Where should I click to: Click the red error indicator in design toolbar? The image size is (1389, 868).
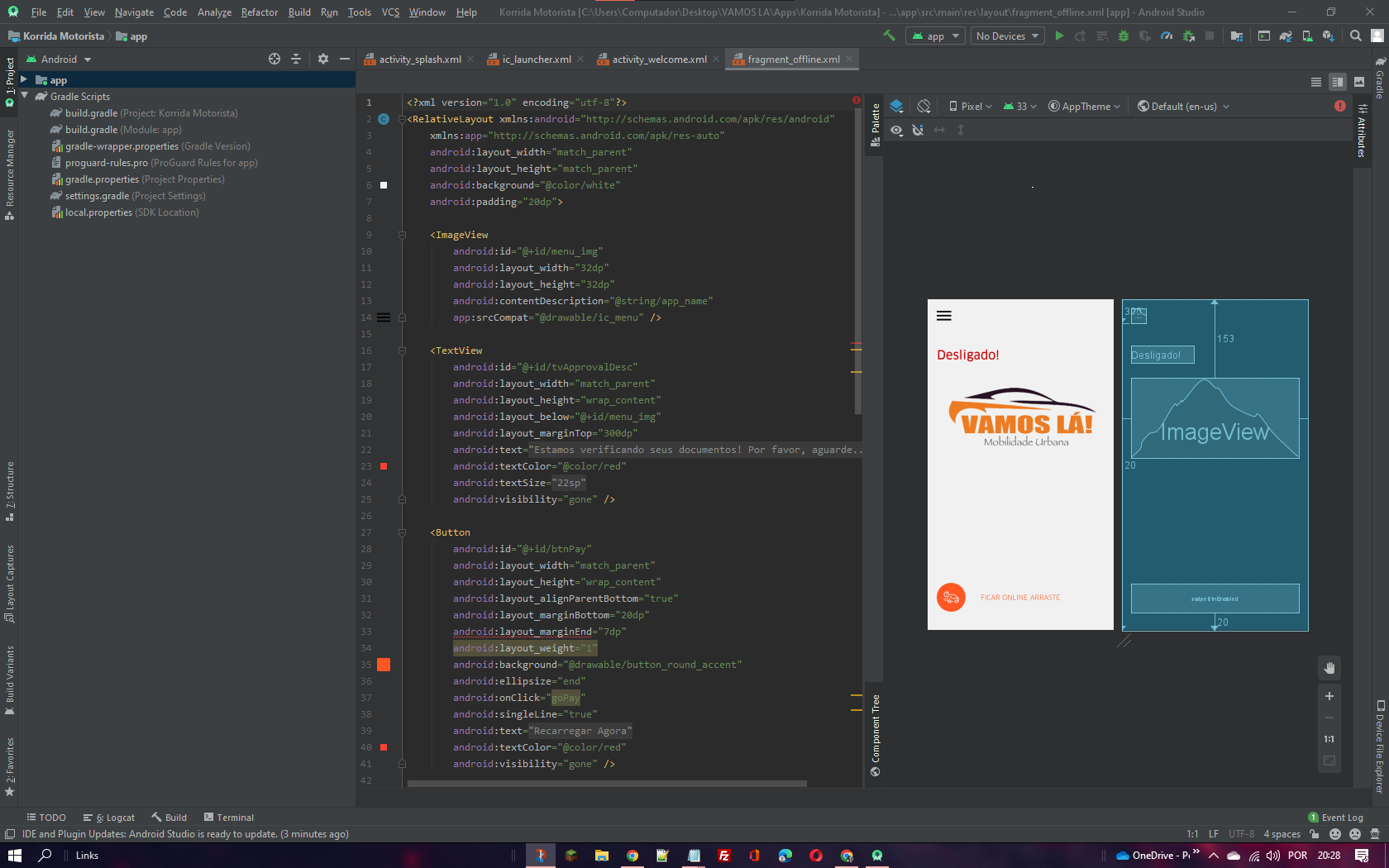point(1339,107)
